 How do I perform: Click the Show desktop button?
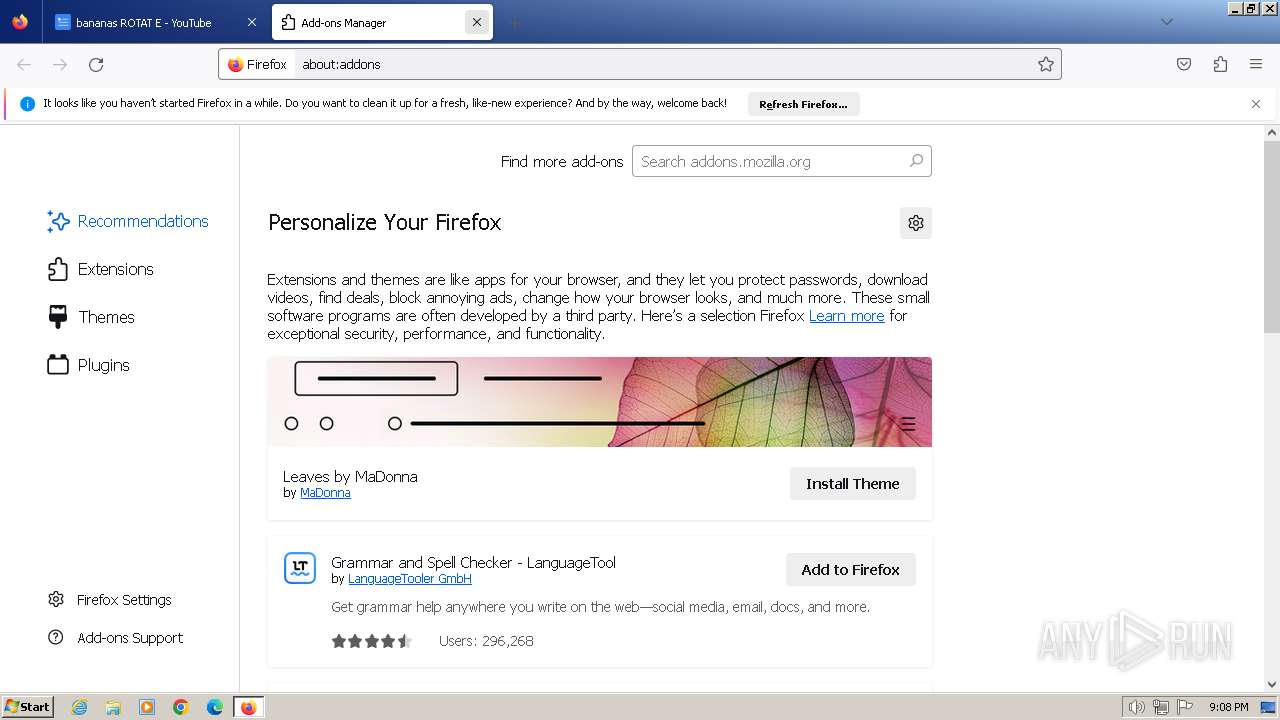pyautogui.click(x=1269, y=707)
